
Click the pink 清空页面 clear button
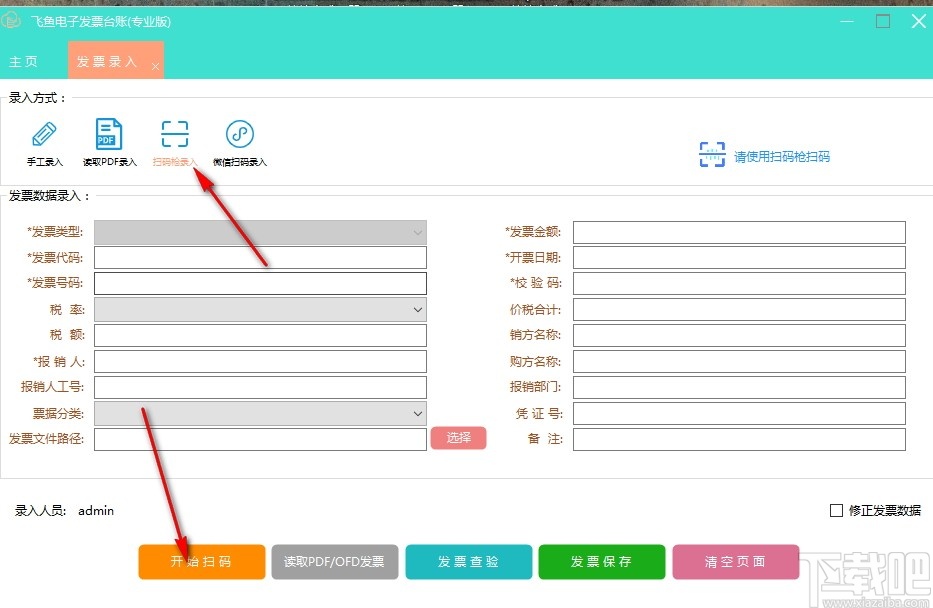point(736,561)
